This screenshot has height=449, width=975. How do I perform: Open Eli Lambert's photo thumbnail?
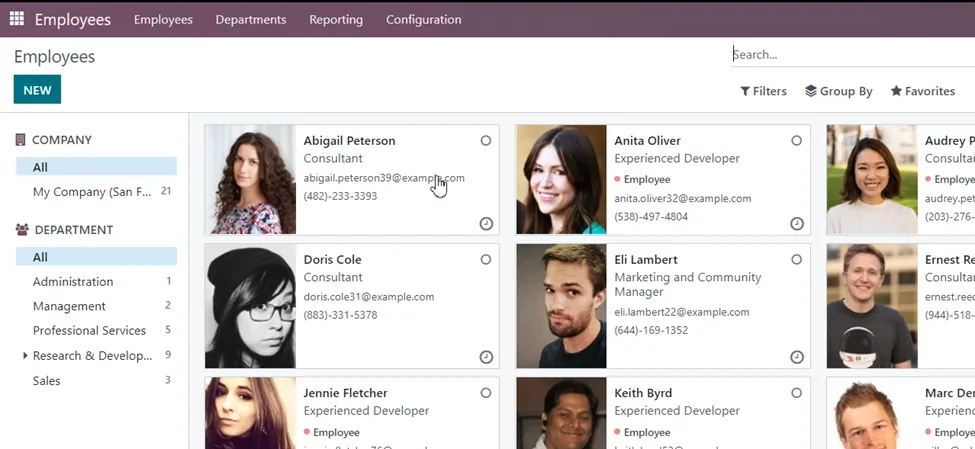click(561, 306)
